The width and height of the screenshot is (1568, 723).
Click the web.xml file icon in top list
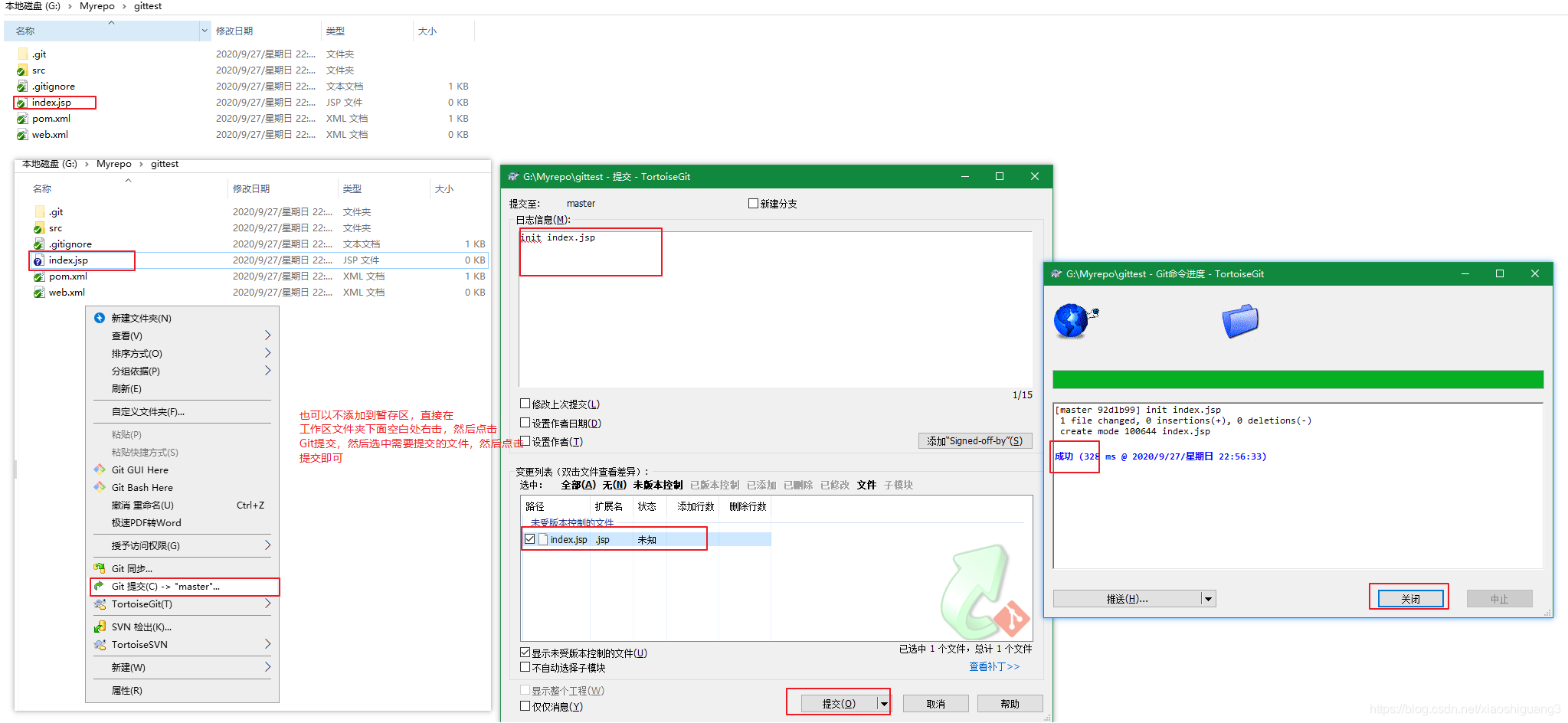tap(22, 135)
